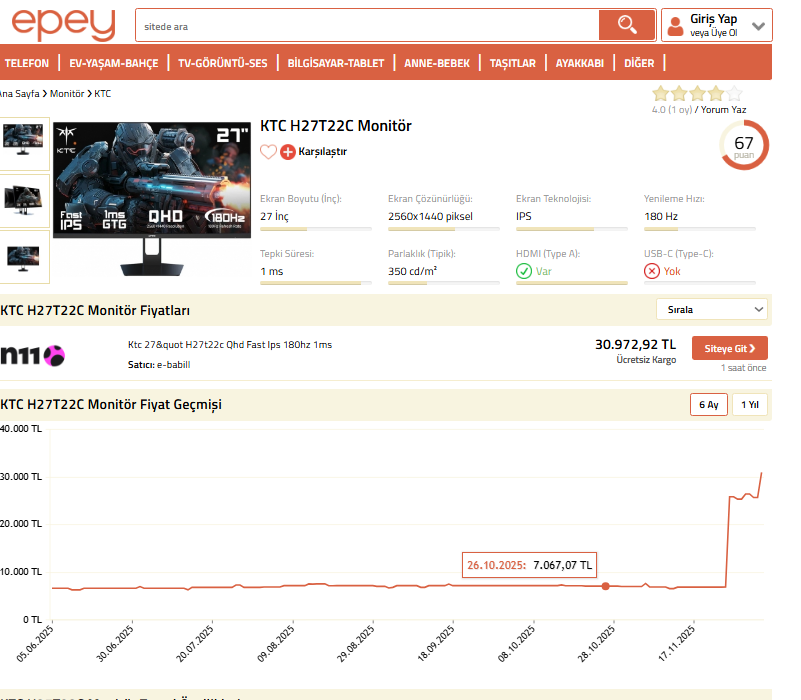Click the 1 ms response time value
Viewport: 801px width, 700px height.
(x=272, y=271)
